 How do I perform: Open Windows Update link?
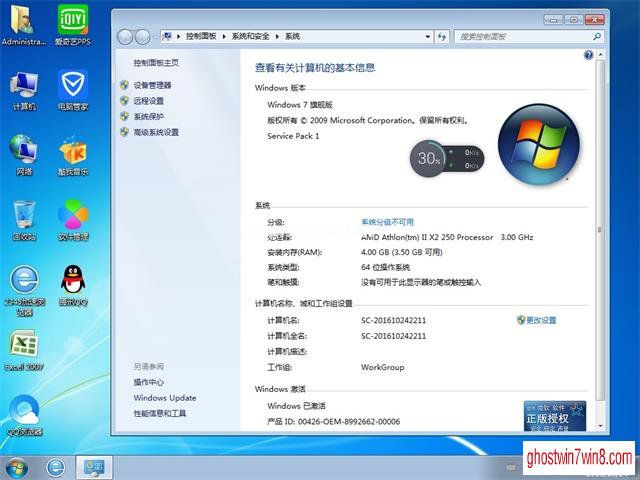(x=165, y=398)
